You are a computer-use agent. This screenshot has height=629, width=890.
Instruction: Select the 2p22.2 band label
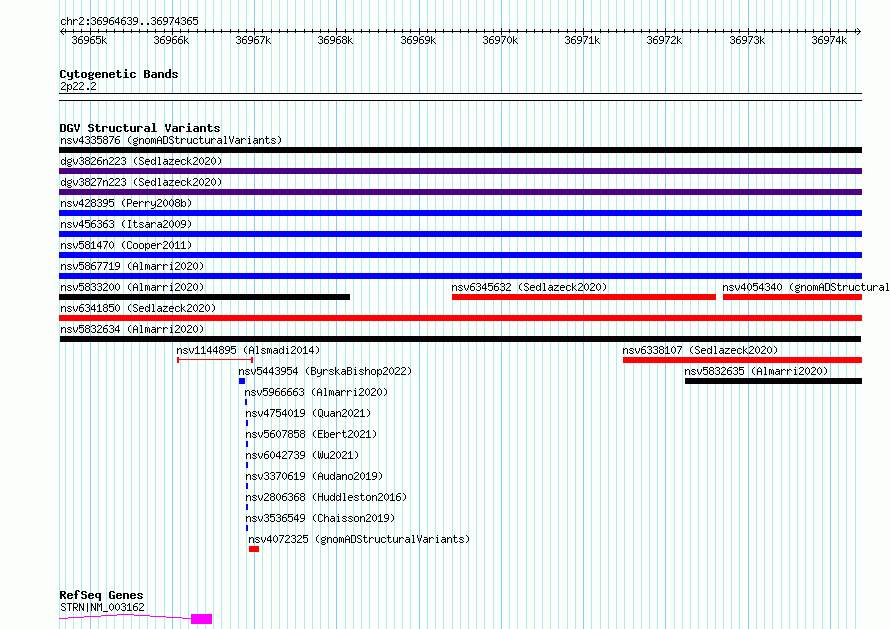coord(78,86)
